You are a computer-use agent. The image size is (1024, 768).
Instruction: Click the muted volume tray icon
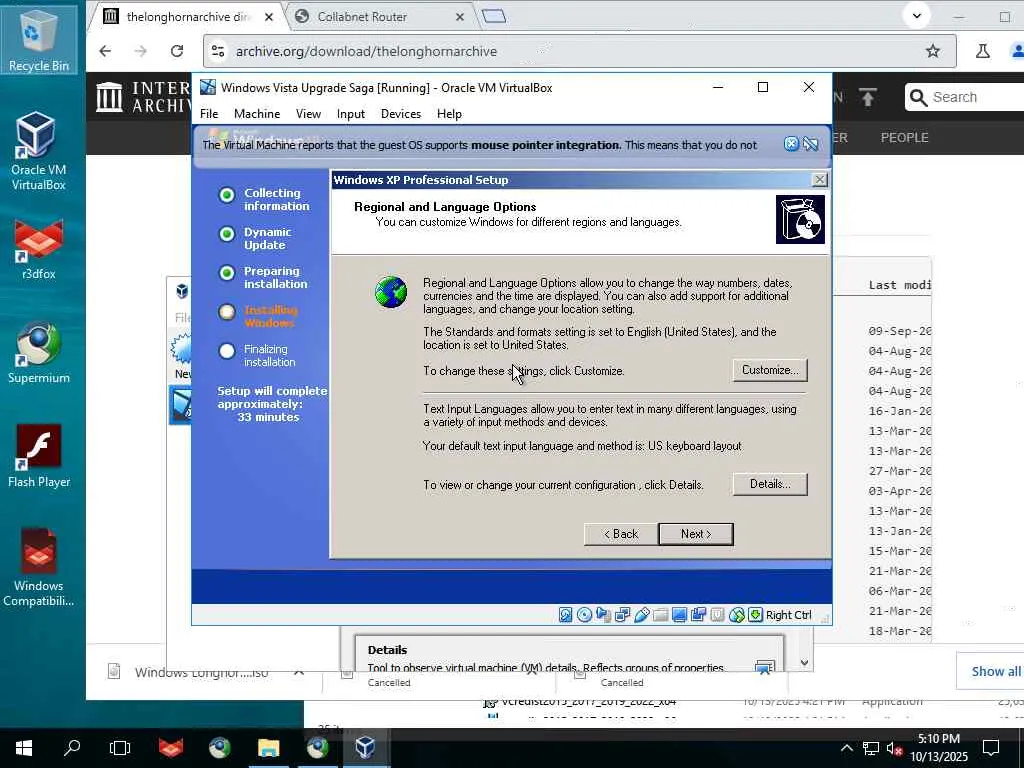point(895,748)
